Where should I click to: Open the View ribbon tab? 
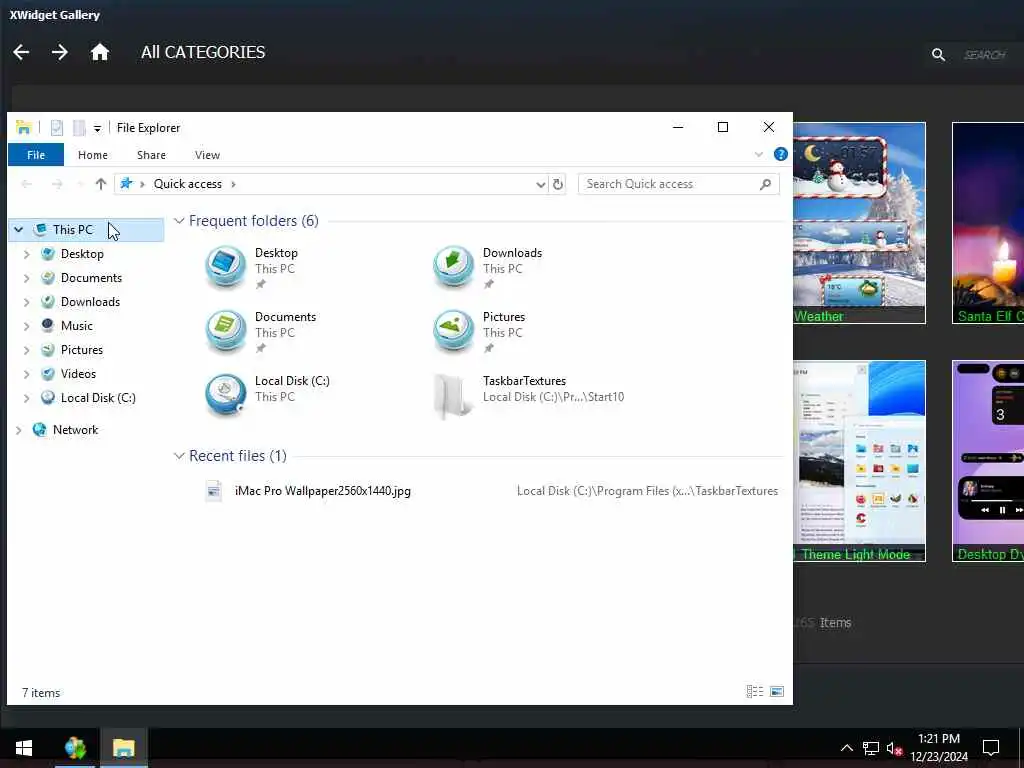click(x=207, y=155)
